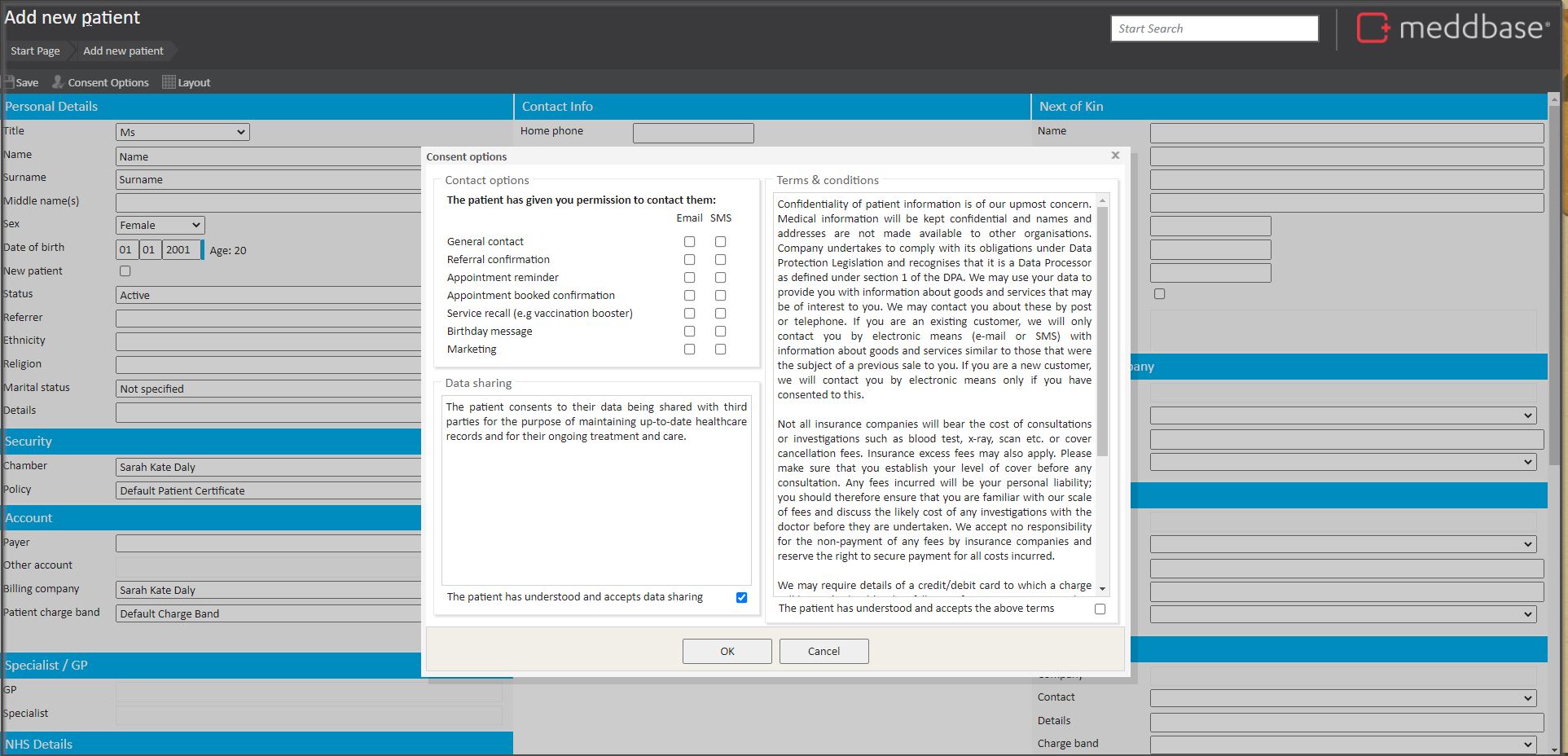This screenshot has height=756, width=1568.
Task: Enable SMS for Appointment reminder
Action: click(x=720, y=278)
